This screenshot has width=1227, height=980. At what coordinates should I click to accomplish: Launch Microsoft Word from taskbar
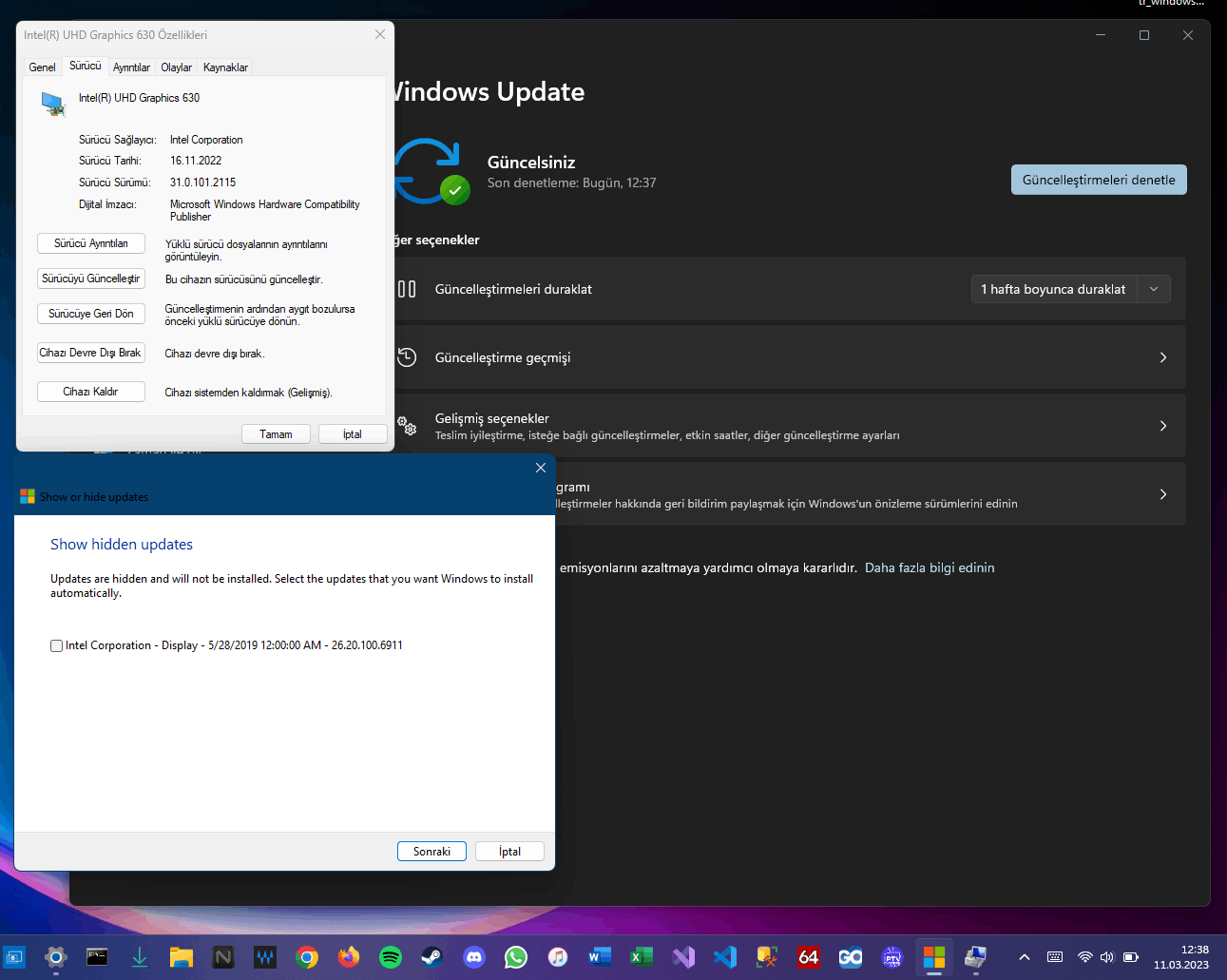600,957
